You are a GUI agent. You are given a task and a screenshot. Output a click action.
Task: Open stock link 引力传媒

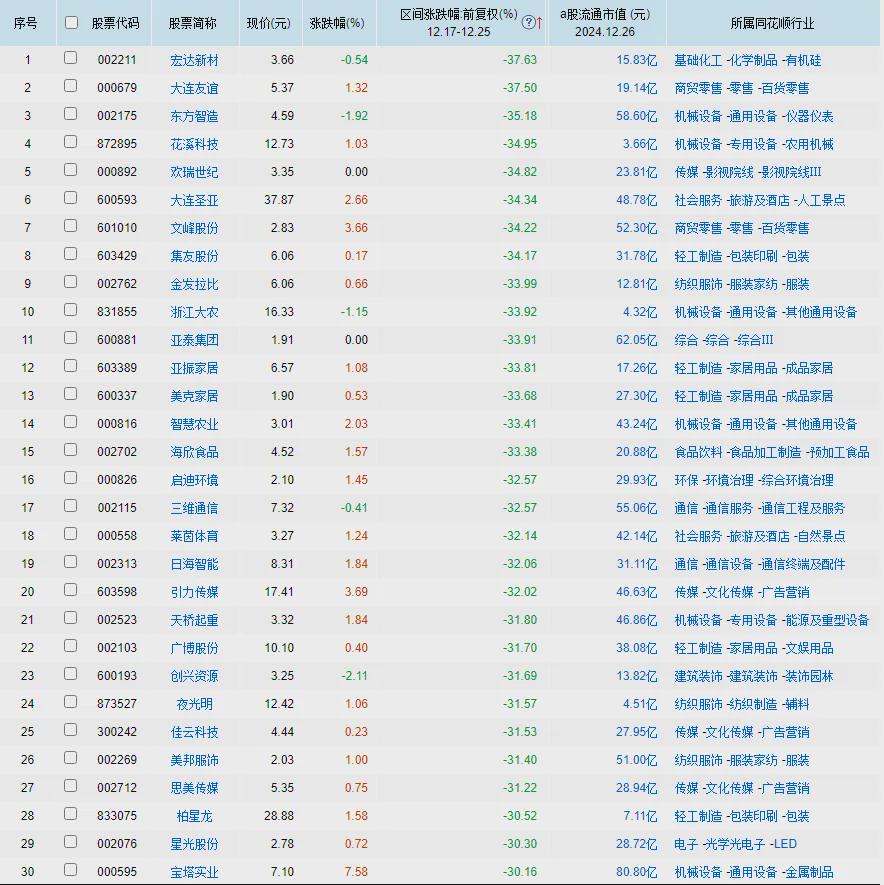tap(194, 592)
